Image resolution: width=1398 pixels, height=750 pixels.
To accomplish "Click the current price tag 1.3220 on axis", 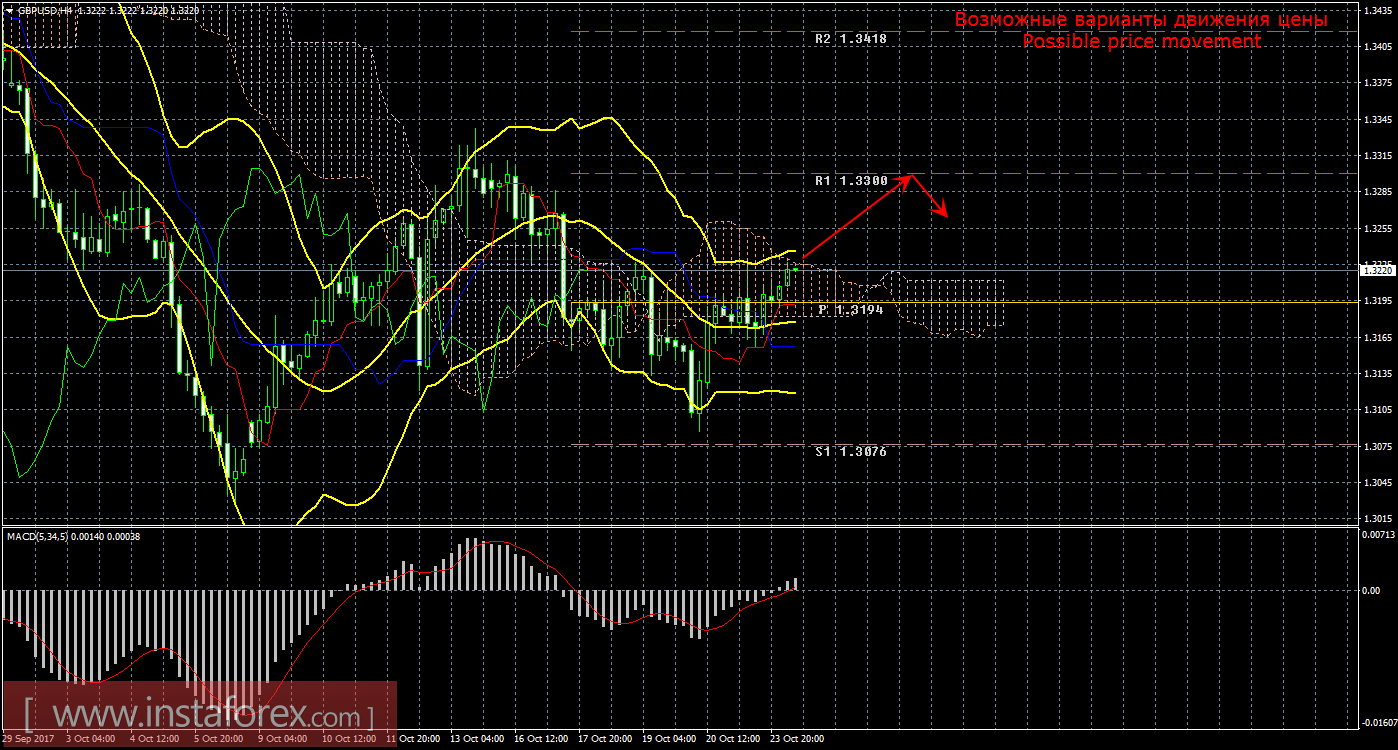I will point(1377,270).
